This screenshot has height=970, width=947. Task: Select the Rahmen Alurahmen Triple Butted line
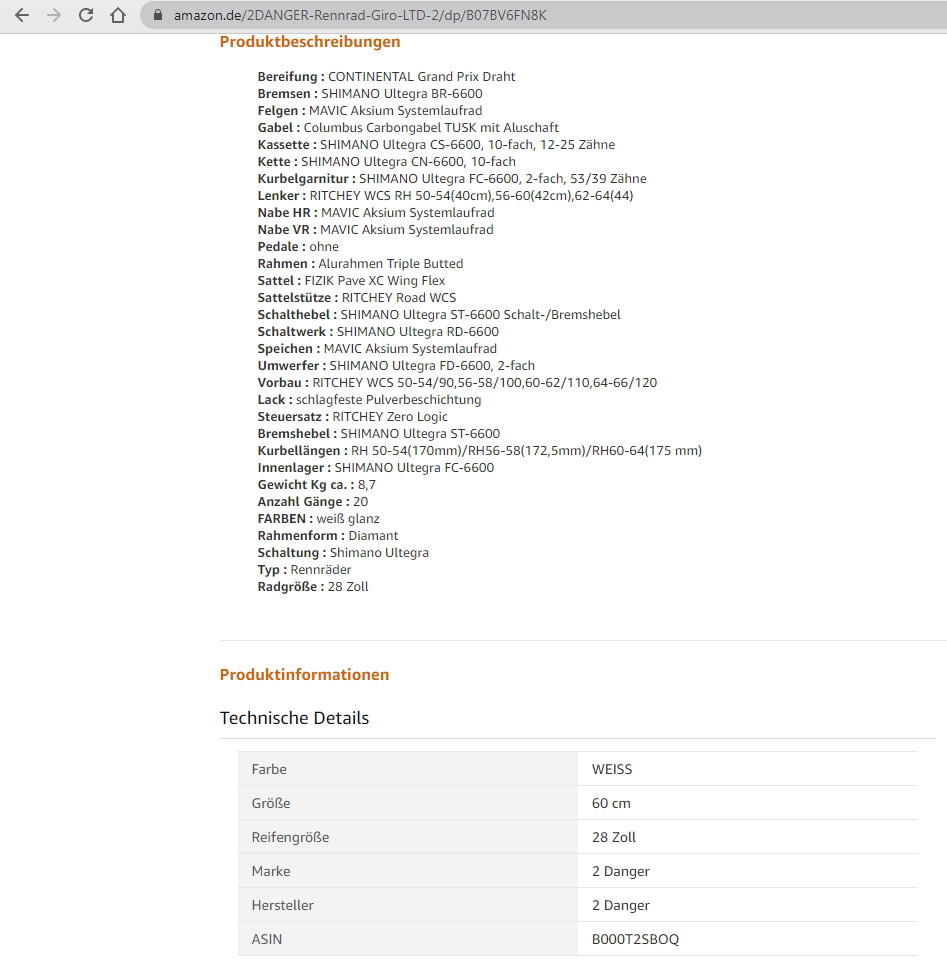coord(360,264)
